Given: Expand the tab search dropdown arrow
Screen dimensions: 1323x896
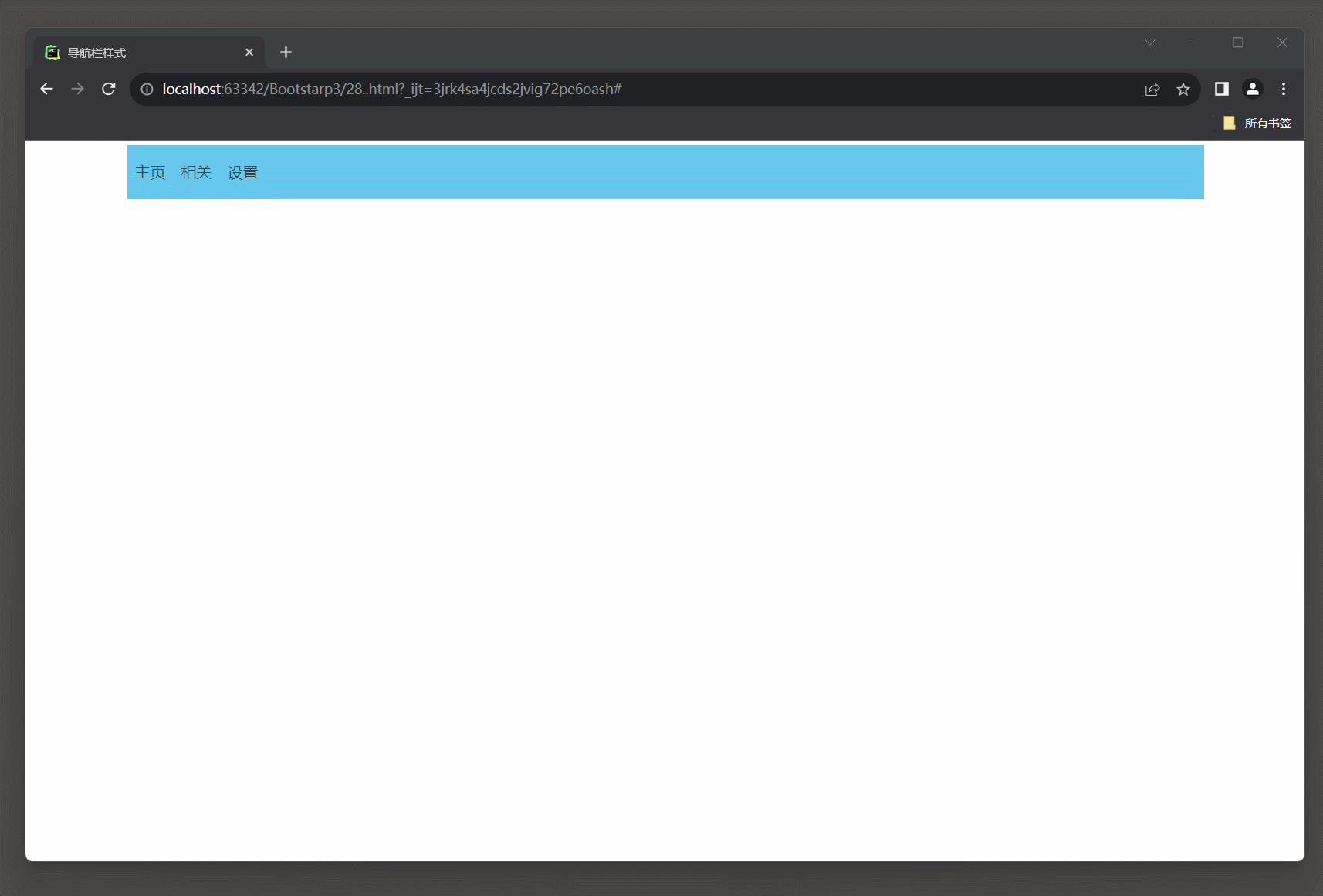Looking at the screenshot, I should click(1150, 42).
